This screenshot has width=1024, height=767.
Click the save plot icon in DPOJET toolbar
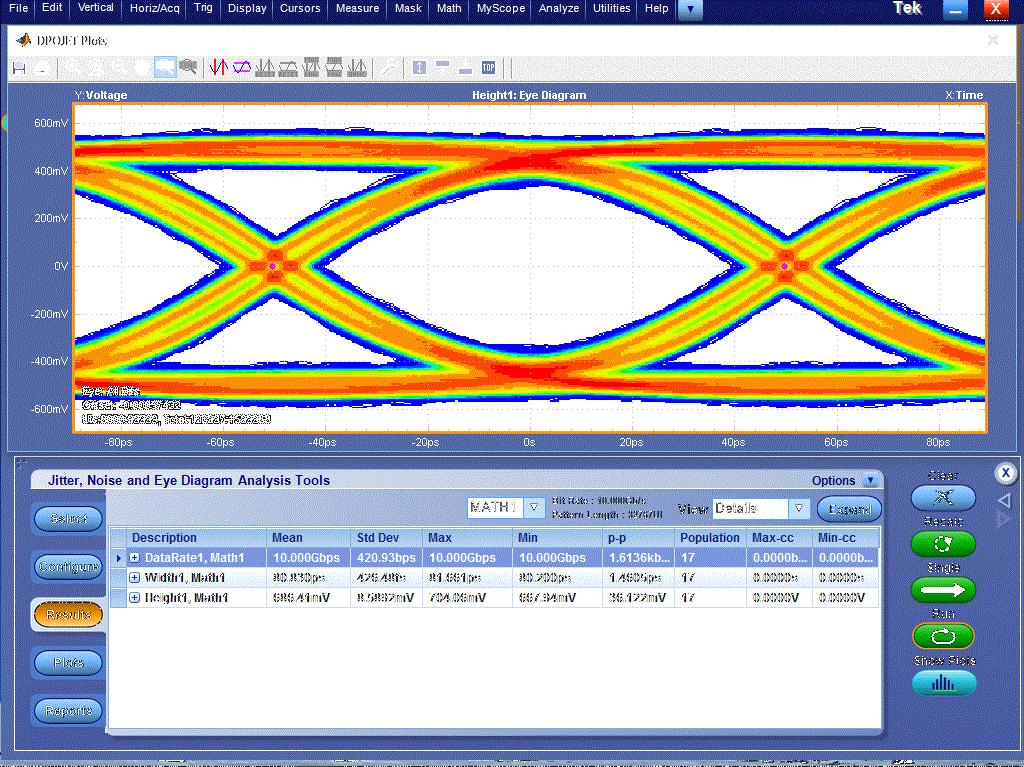(19, 68)
